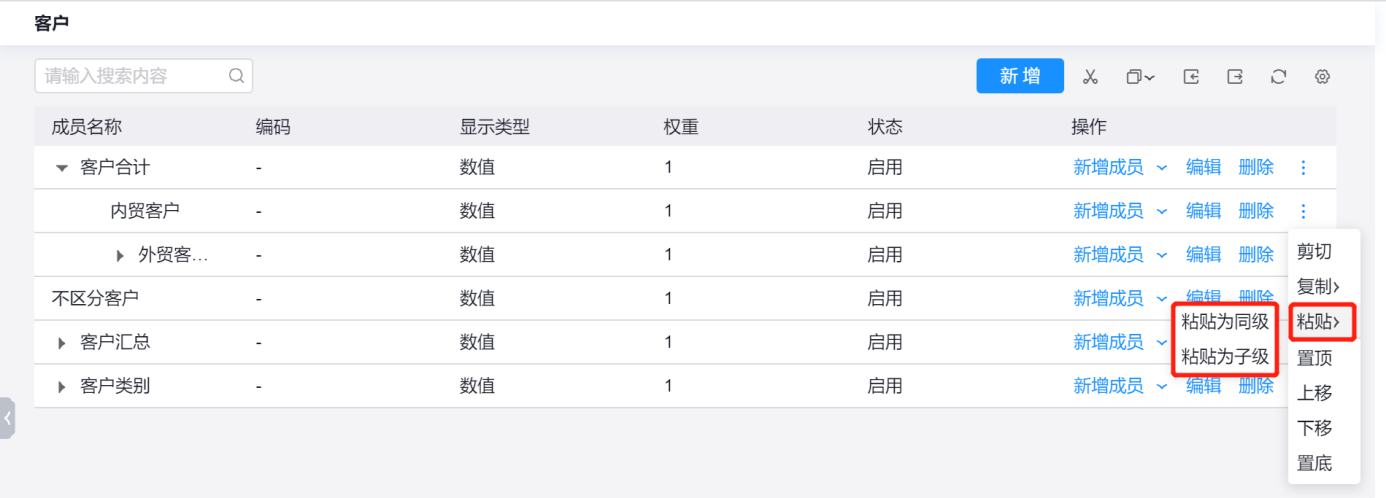Screen dimensions: 1386x498
Task: Click the scissors cut icon in toolbar
Action: coord(1090,77)
